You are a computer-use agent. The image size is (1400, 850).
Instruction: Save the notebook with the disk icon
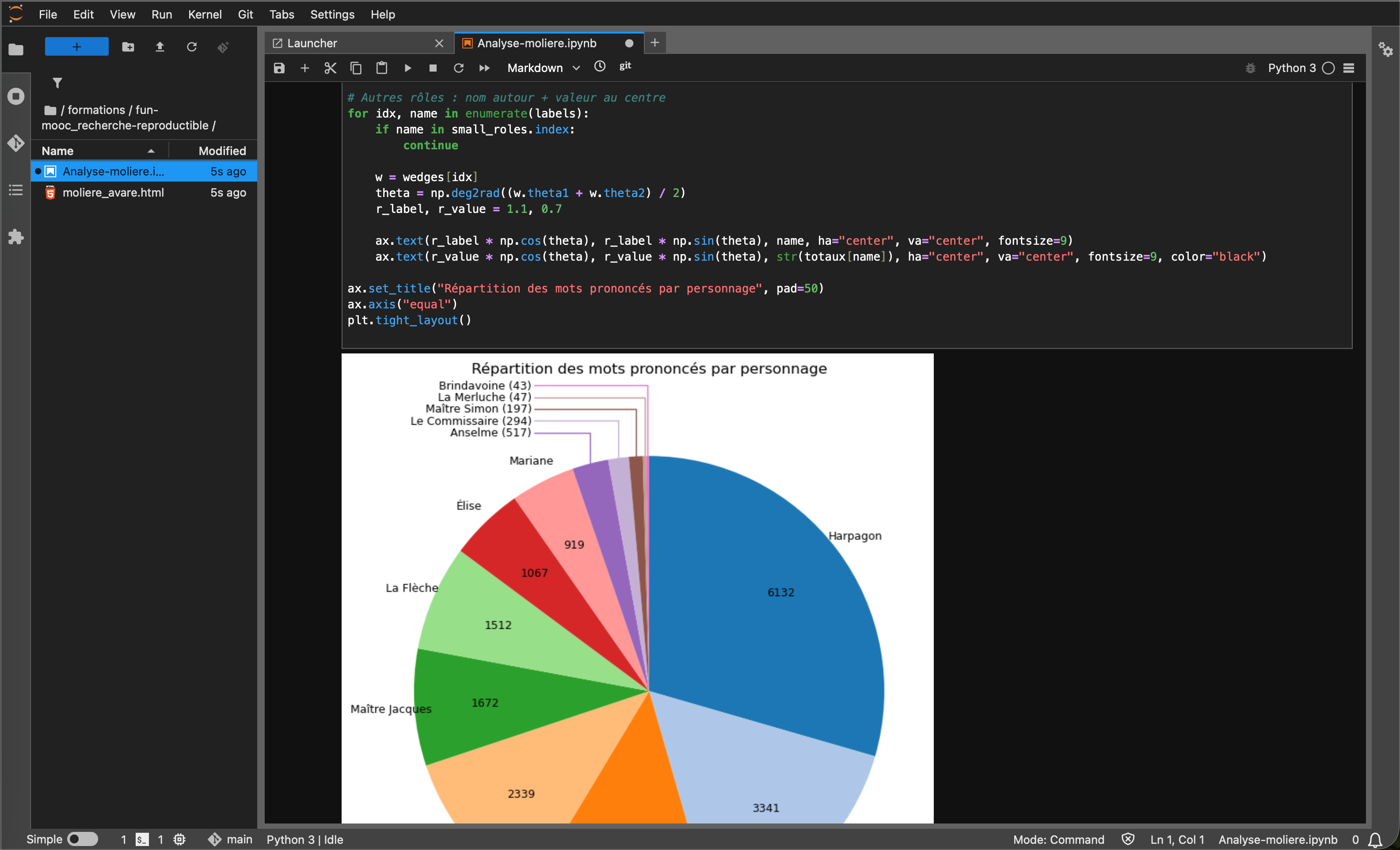tap(279, 68)
